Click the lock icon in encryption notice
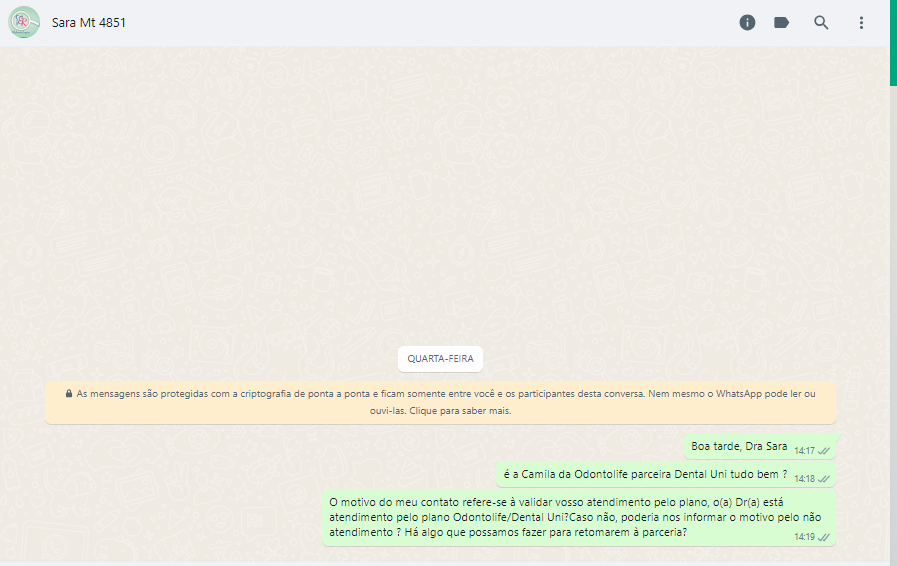This screenshot has width=897, height=566. [x=69, y=394]
